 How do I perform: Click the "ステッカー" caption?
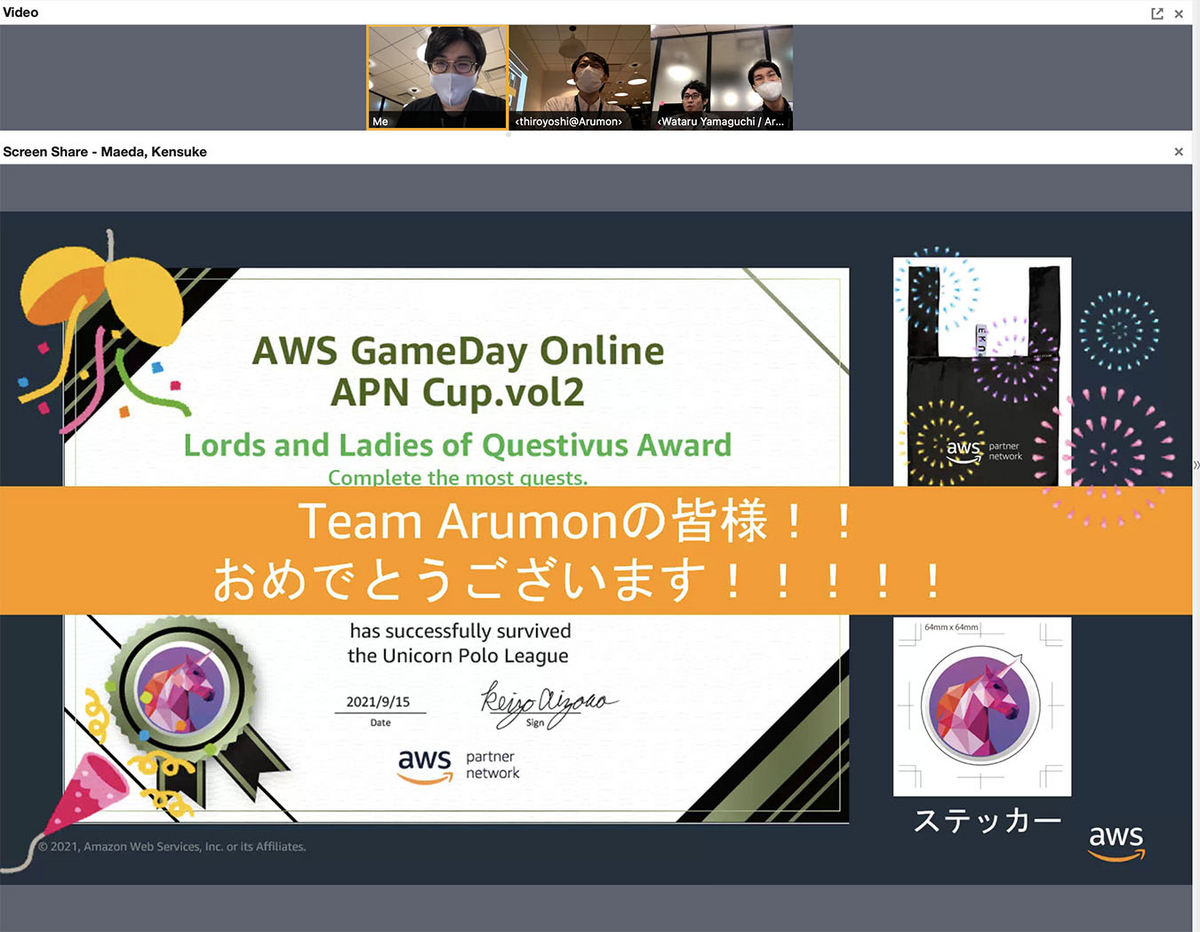pos(987,820)
